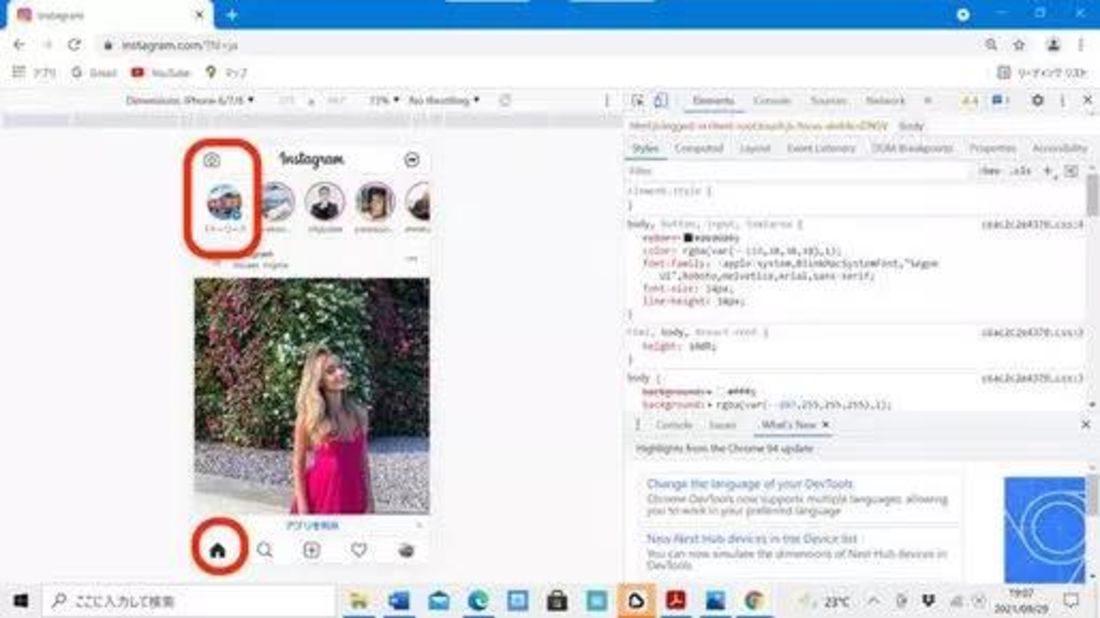The width and height of the screenshot is (1100, 618).
Task: Click the rotate device icon
Action: pyautogui.click(x=505, y=100)
